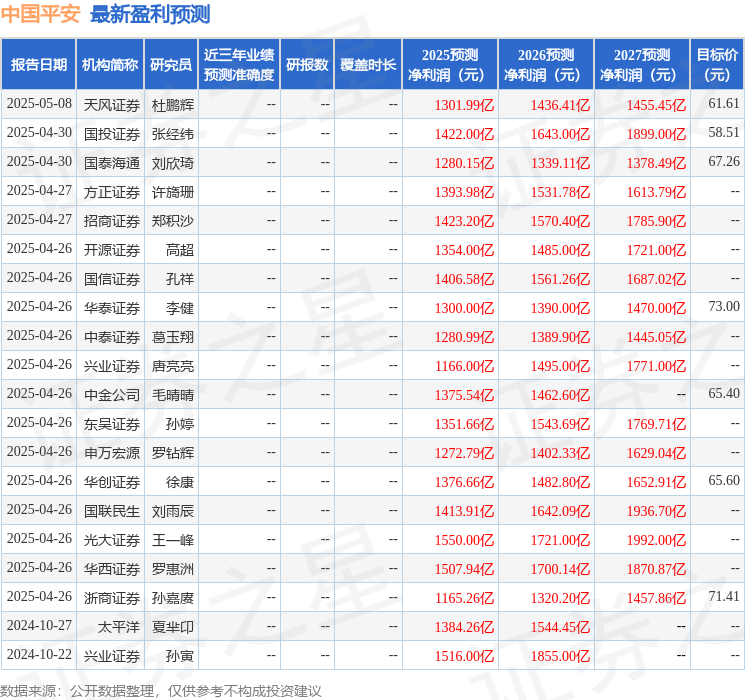The width and height of the screenshot is (745, 700).
Task: Select the 2024-10-27 report date cell
Action: [x=39, y=626]
